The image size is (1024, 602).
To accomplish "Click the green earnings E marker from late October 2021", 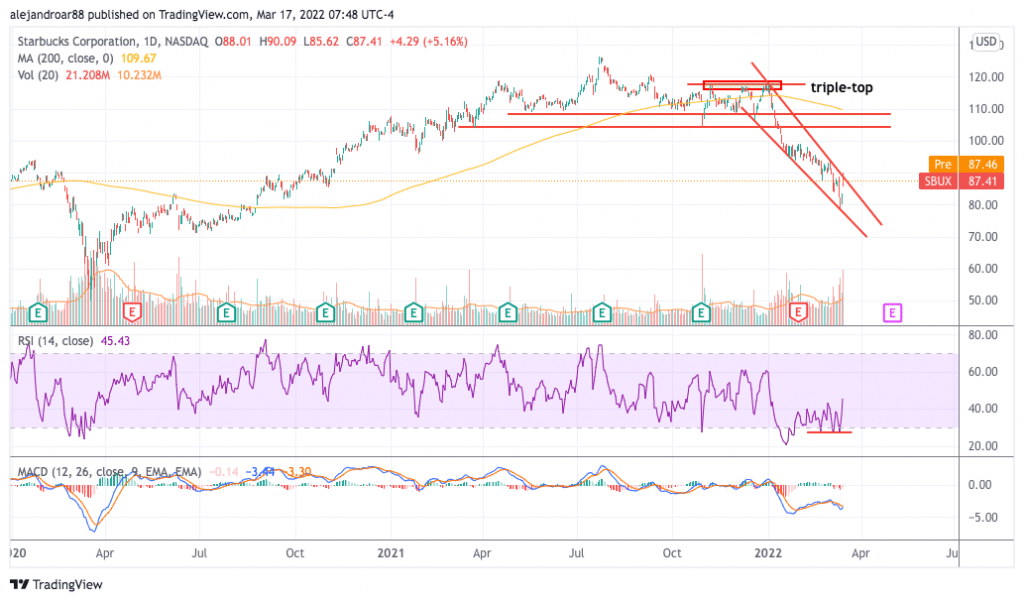I will (x=701, y=312).
